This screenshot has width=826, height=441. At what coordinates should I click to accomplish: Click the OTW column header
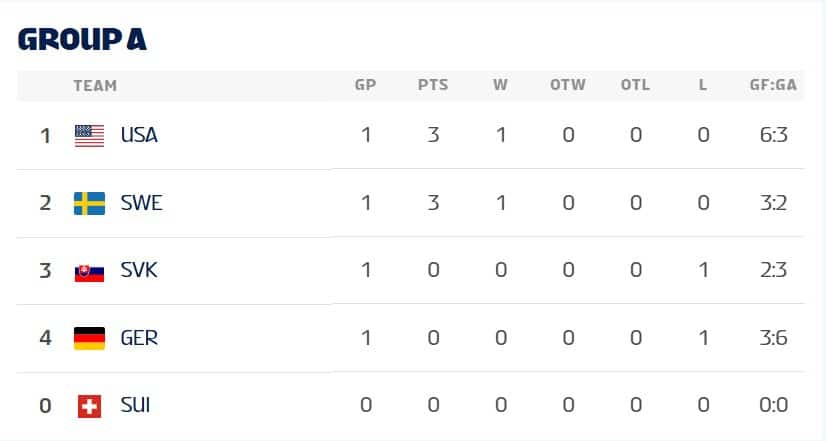pyautogui.click(x=568, y=85)
